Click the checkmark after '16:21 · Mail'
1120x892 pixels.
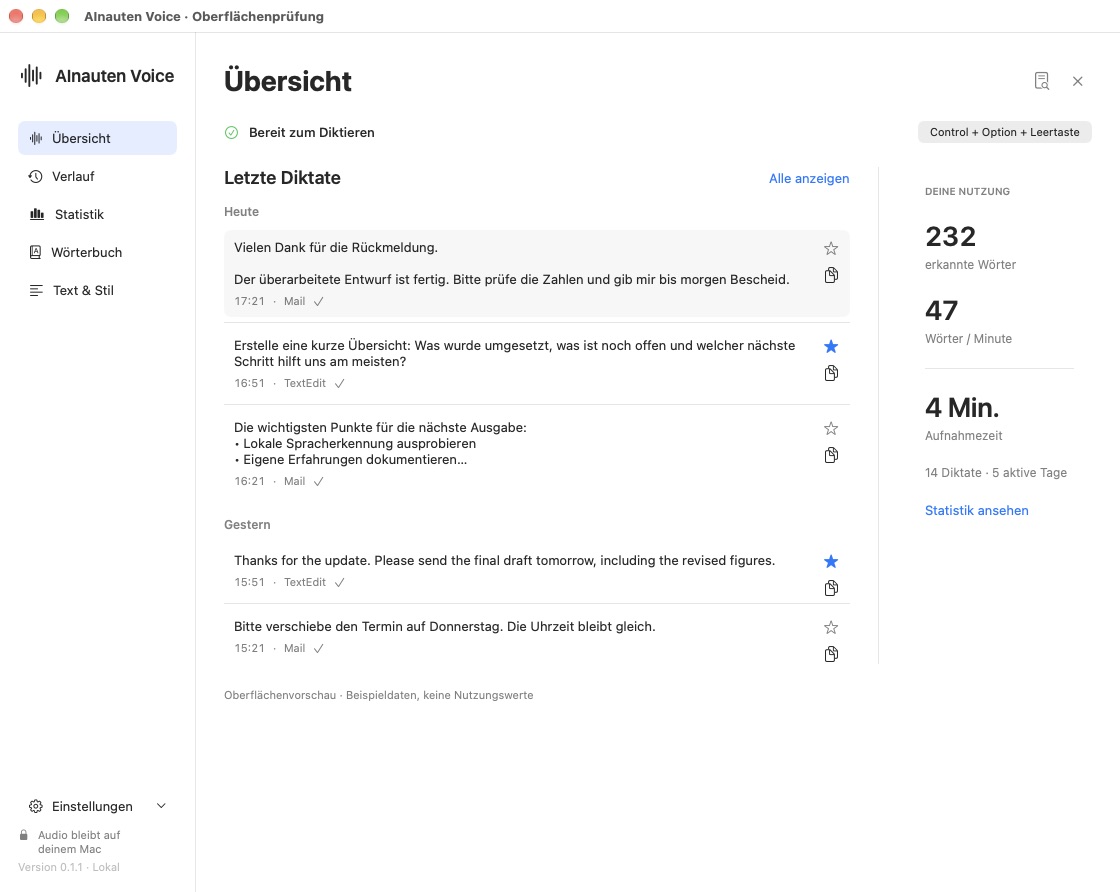point(319,481)
